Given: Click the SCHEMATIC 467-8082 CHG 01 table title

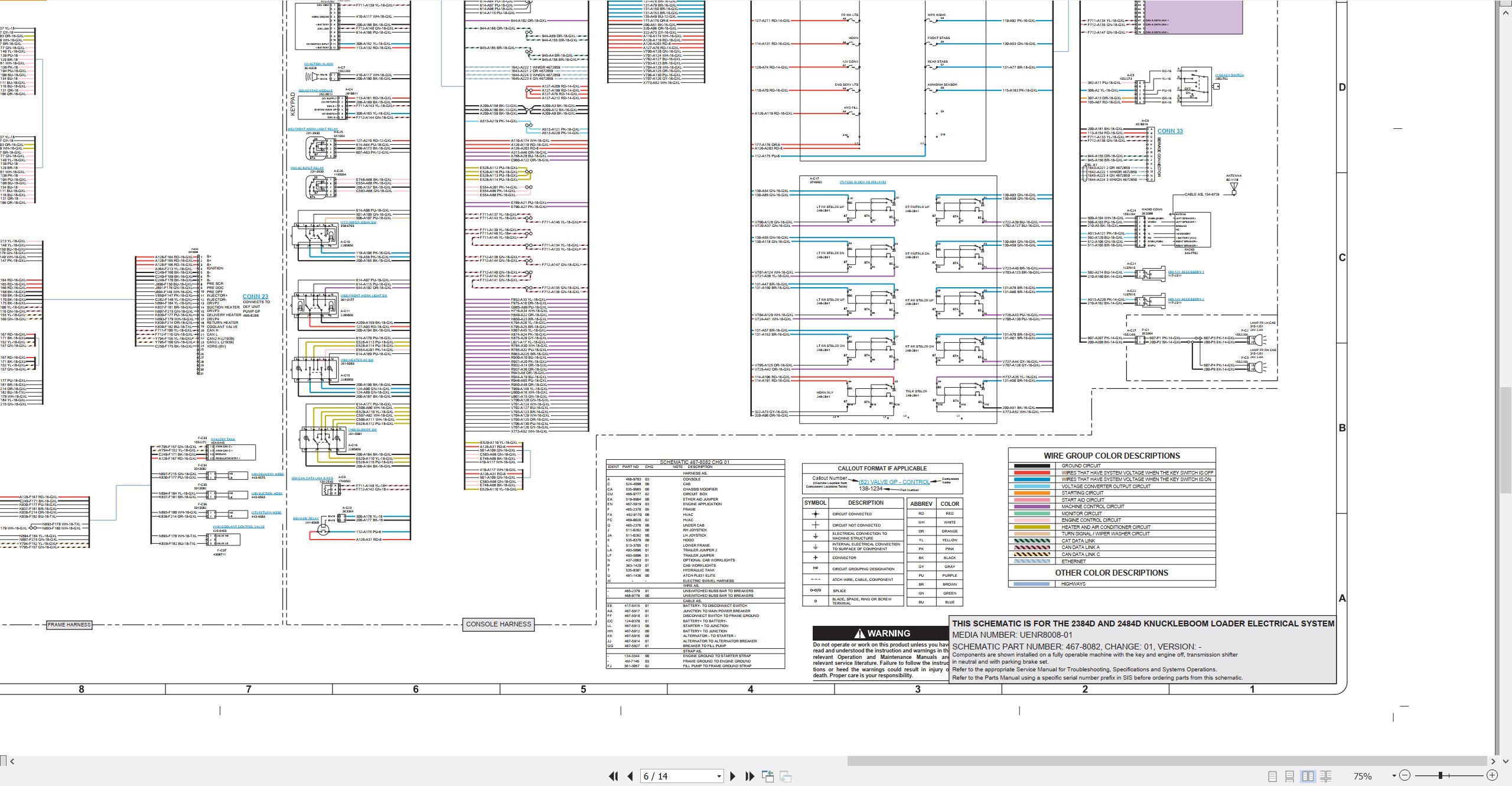Looking at the screenshot, I should point(695,462).
